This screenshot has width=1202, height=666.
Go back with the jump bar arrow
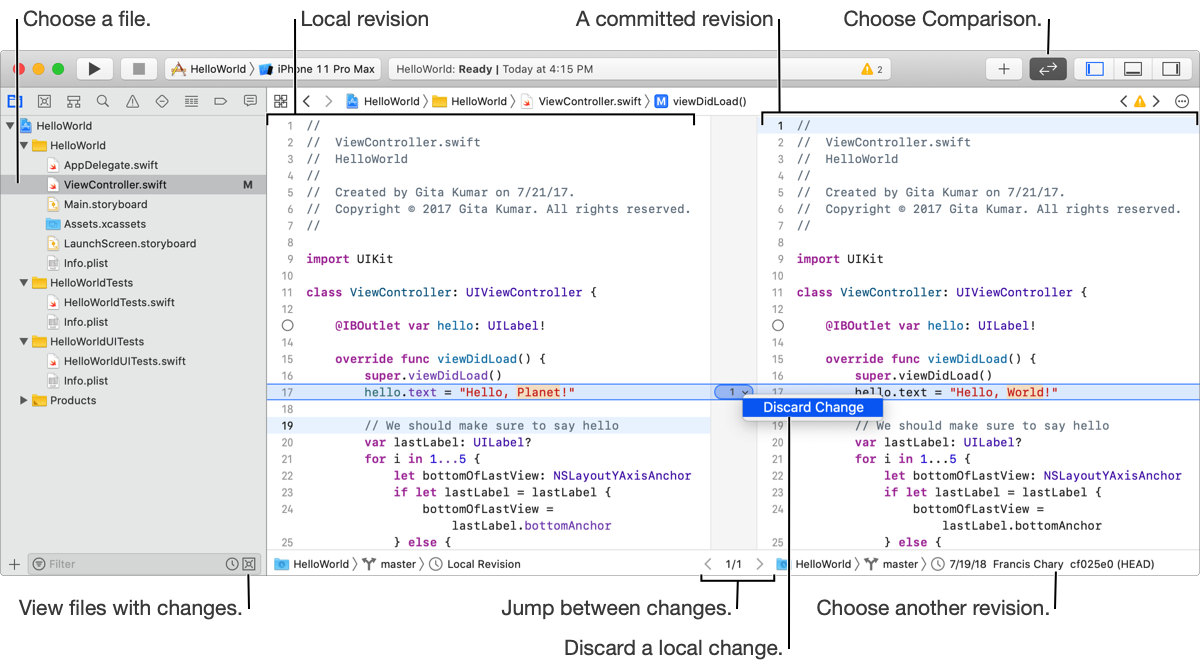pos(307,101)
